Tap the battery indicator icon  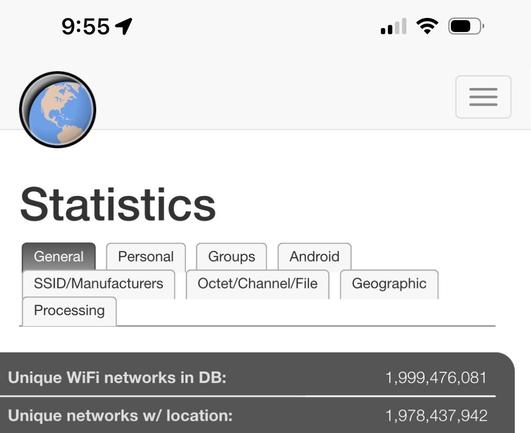[x=466, y=26]
